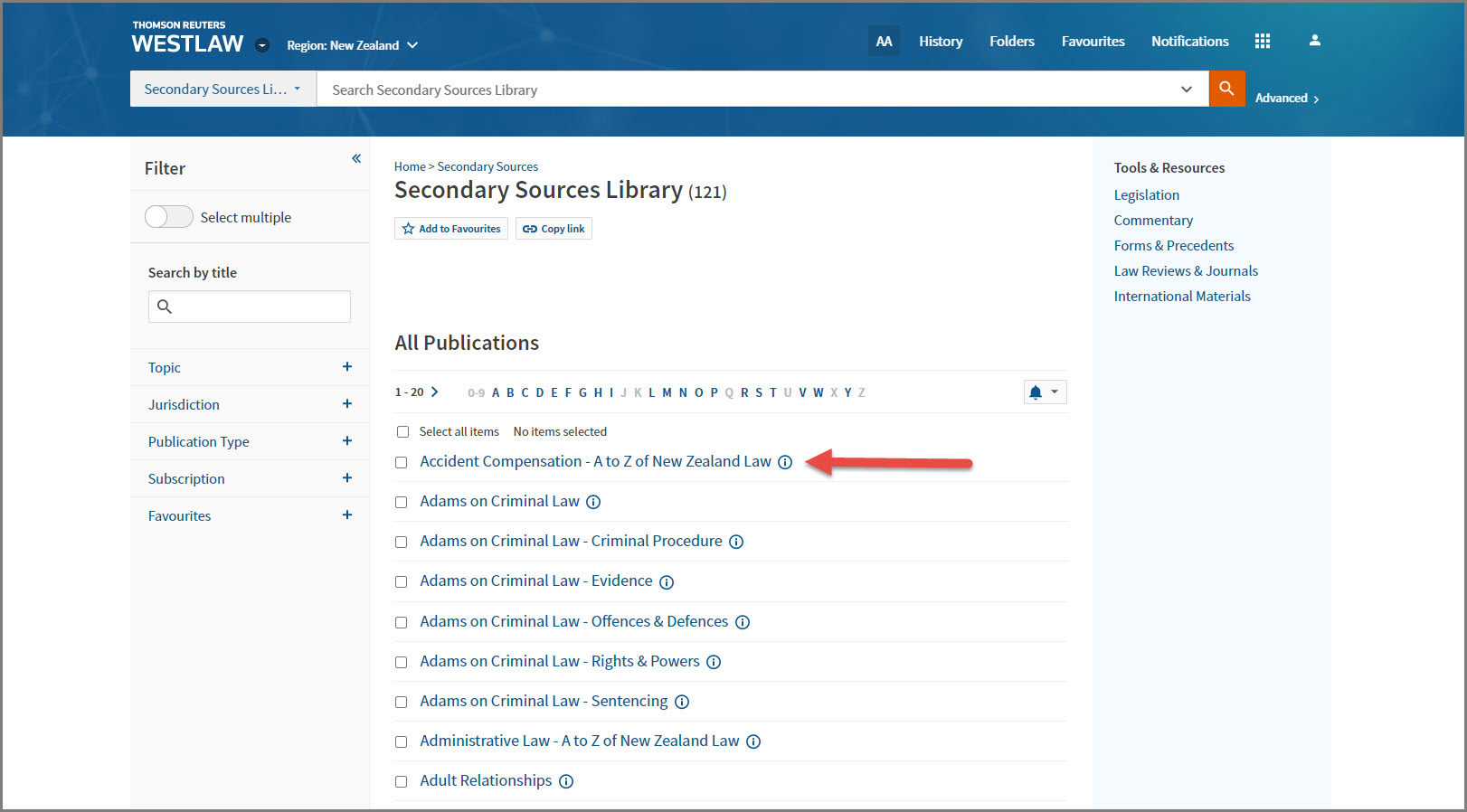Click the orange search magnifier button

click(1226, 89)
